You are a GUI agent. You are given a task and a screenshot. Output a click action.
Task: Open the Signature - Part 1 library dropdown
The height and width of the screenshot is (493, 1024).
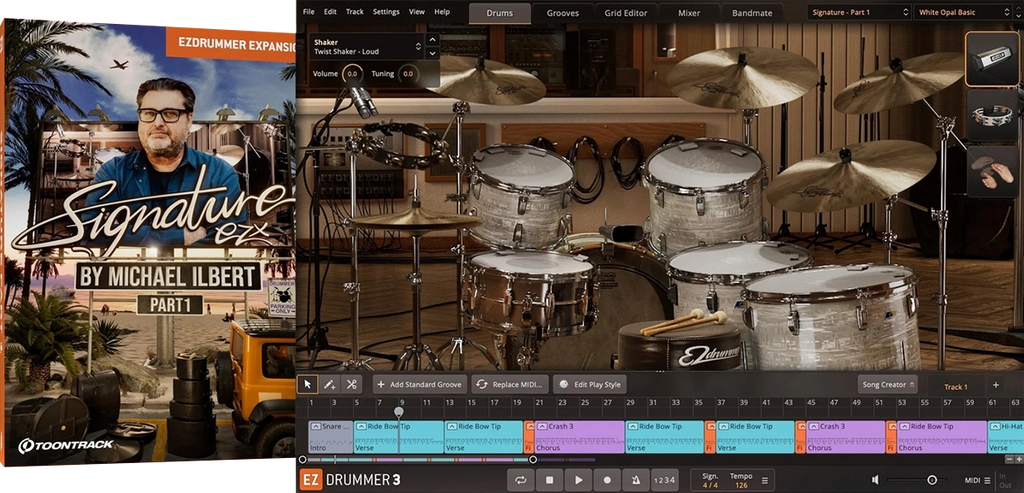pos(858,12)
